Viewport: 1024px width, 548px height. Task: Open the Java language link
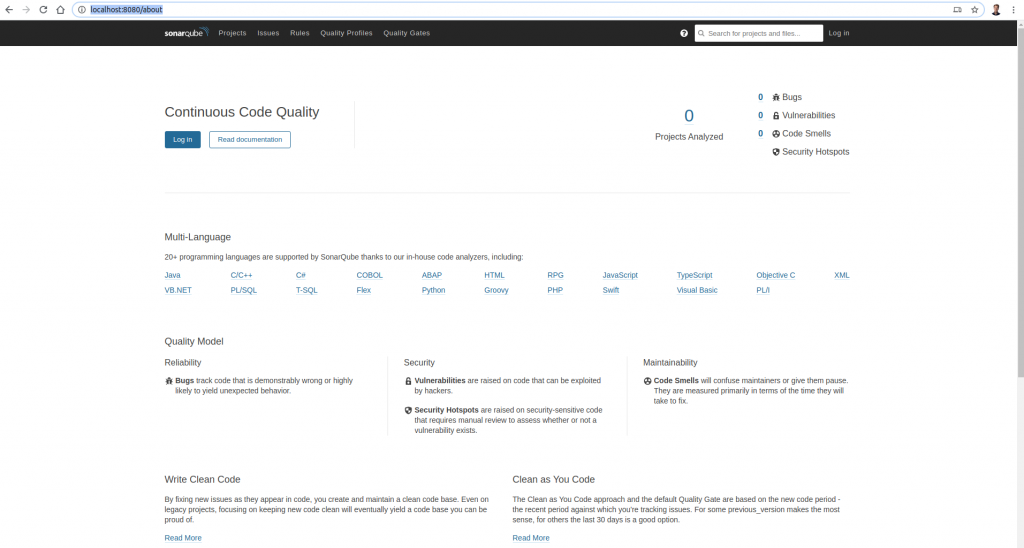[x=172, y=276]
